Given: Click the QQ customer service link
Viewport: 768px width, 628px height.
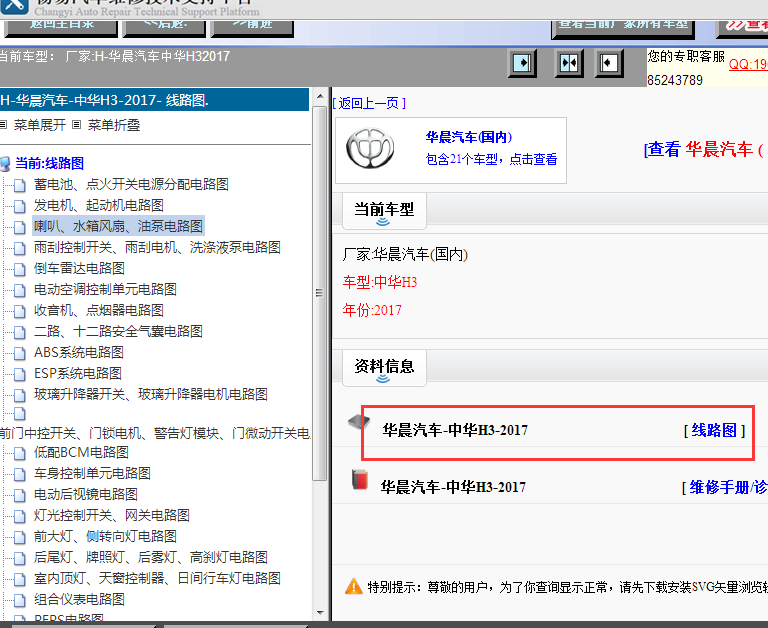Looking at the screenshot, I should tap(748, 64).
